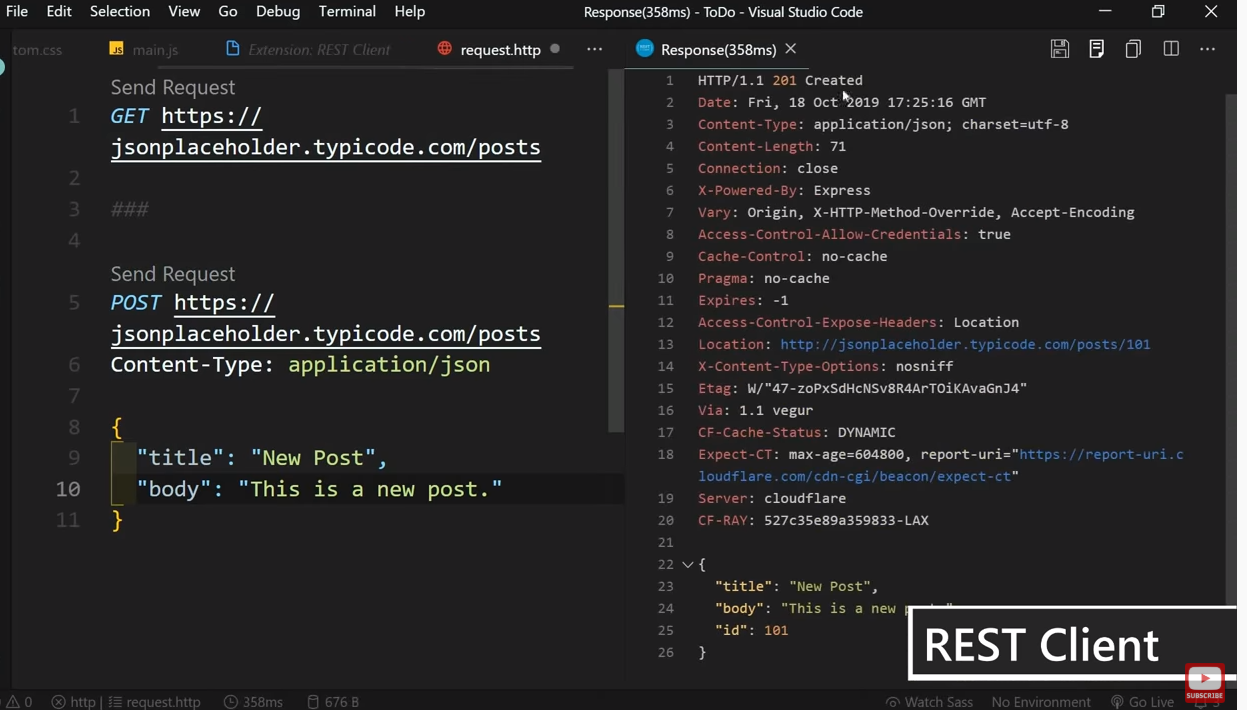The width and height of the screenshot is (1247, 710).
Task: Switch to Extension: REST Client tab
Action: tap(310, 49)
